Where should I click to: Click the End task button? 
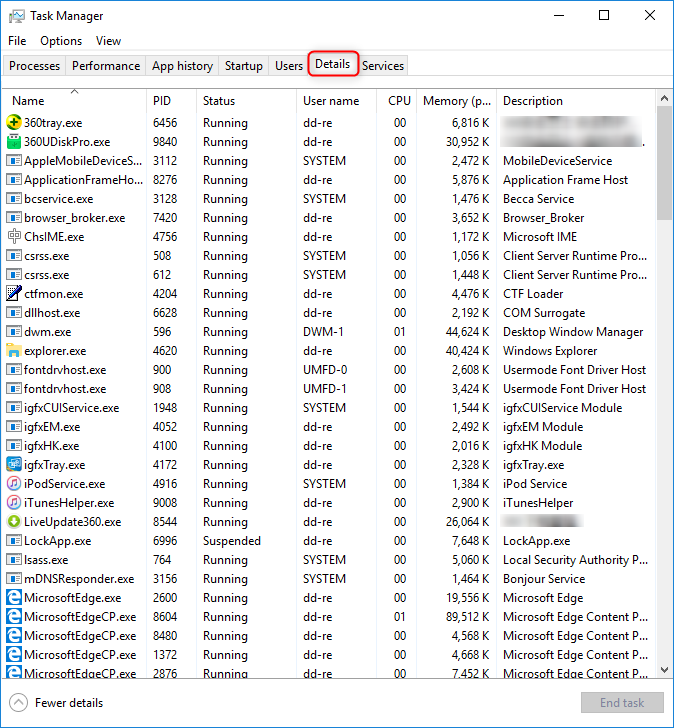pyautogui.click(x=621, y=702)
